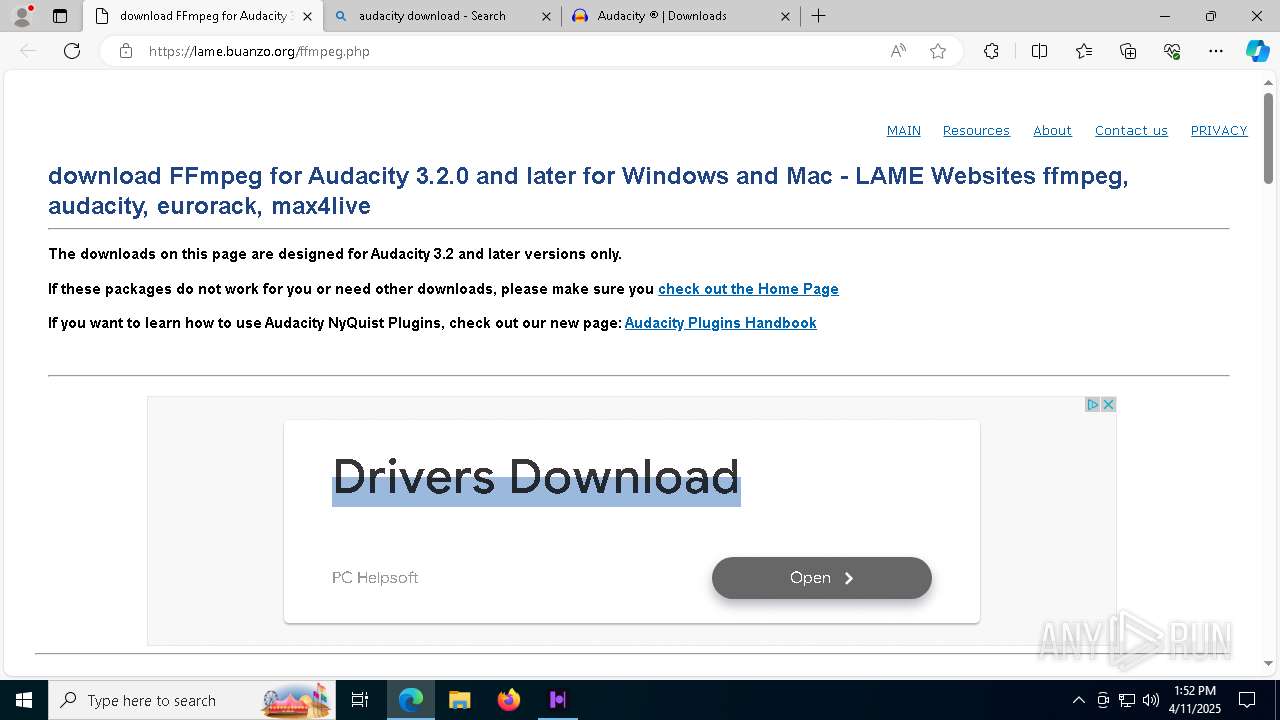Open the Windows Start menu

(x=24, y=700)
